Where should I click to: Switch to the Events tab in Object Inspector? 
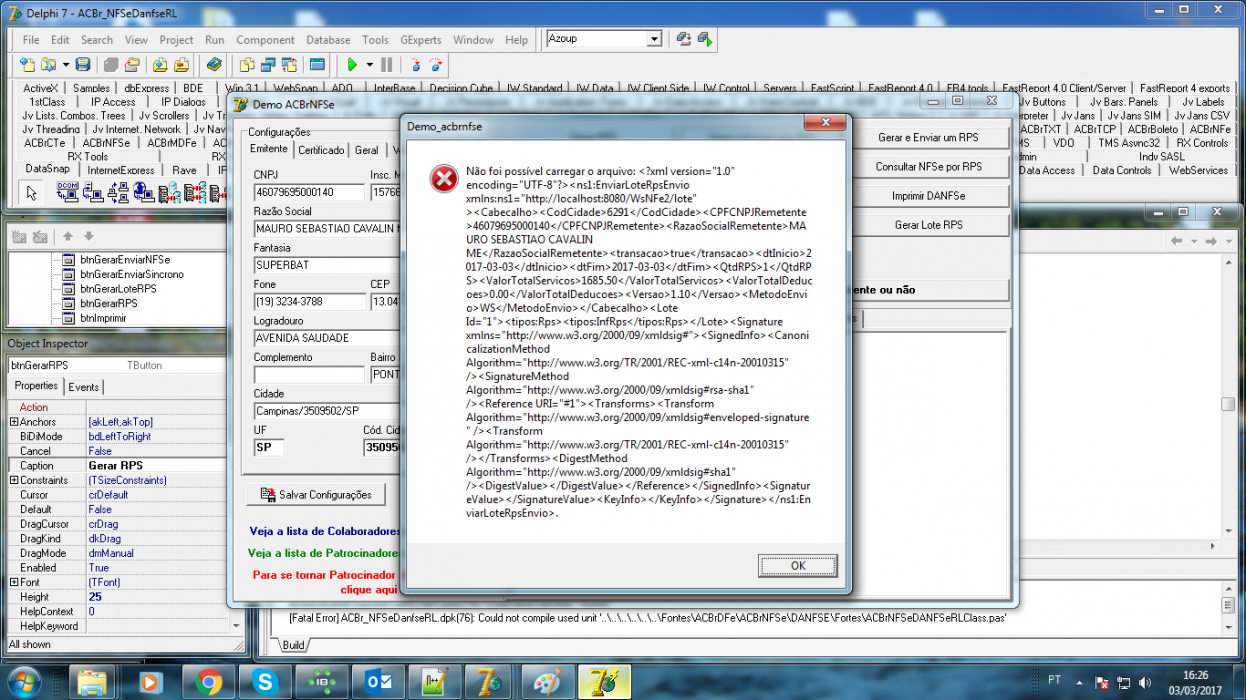coord(83,387)
